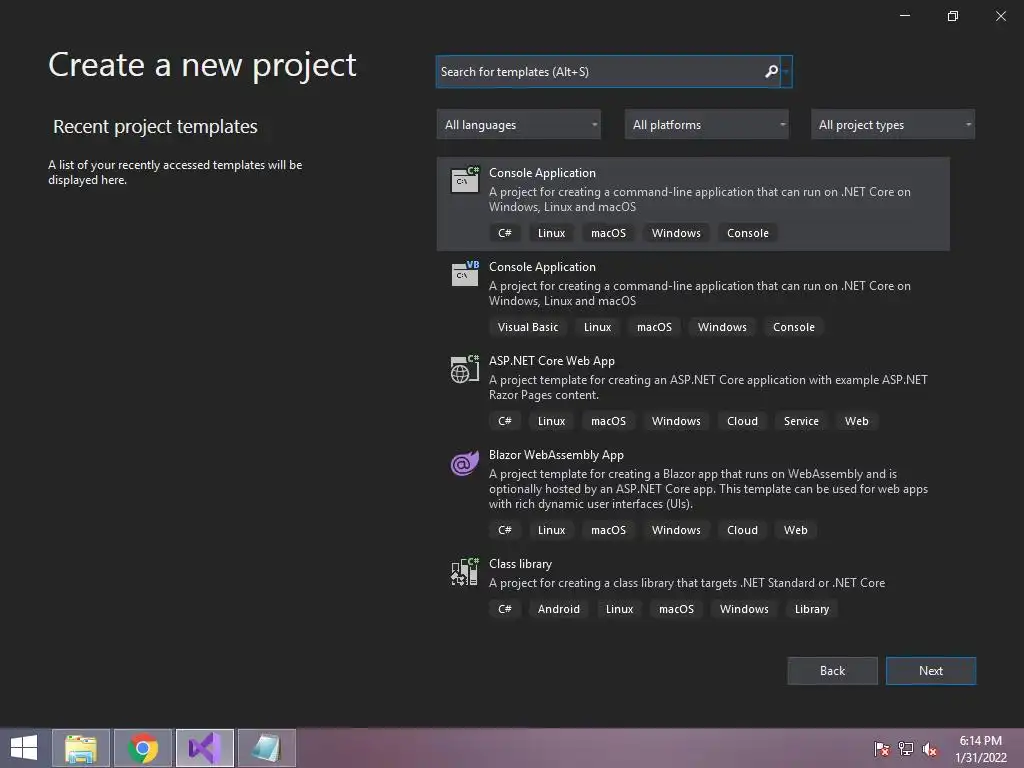Screen dimensions: 1024x768
Task: Select the VB Console Application icon
Action: point(464,274)
